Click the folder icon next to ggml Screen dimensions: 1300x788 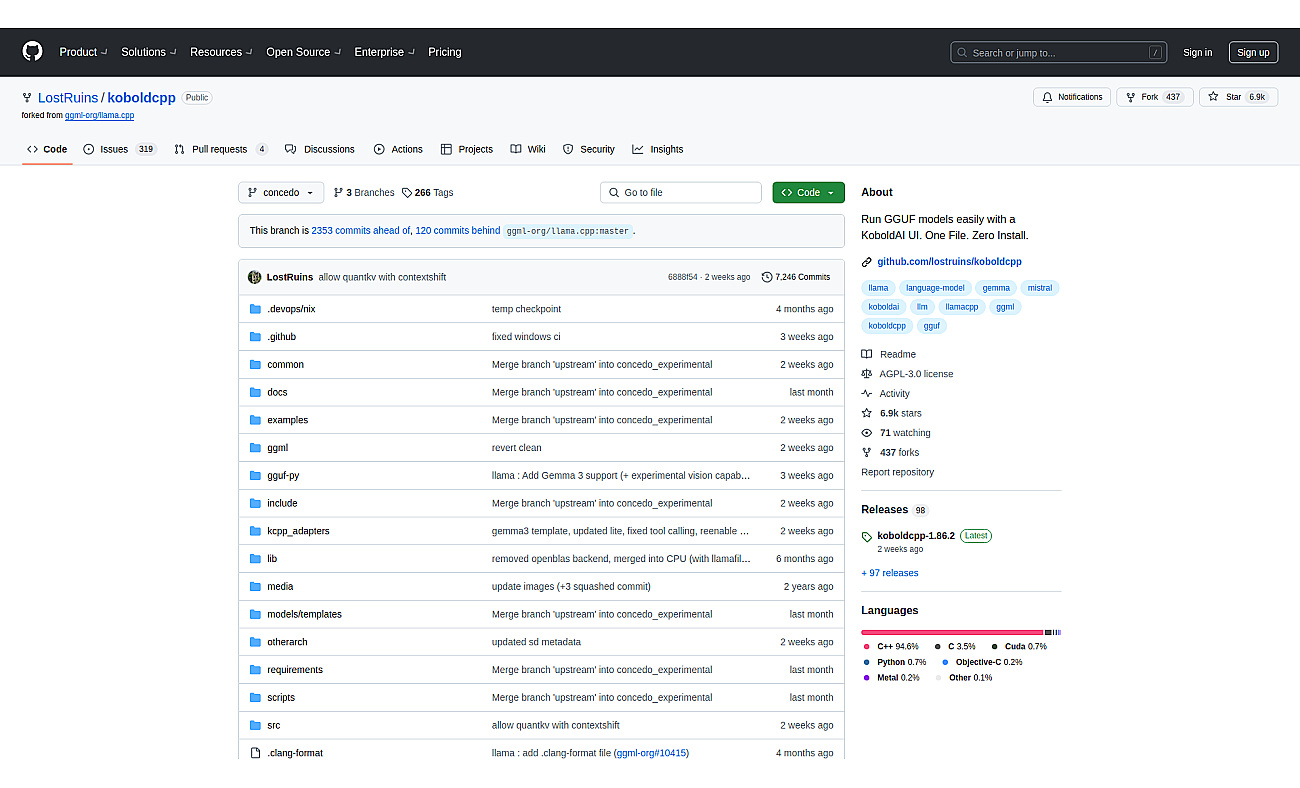point(255,448)
